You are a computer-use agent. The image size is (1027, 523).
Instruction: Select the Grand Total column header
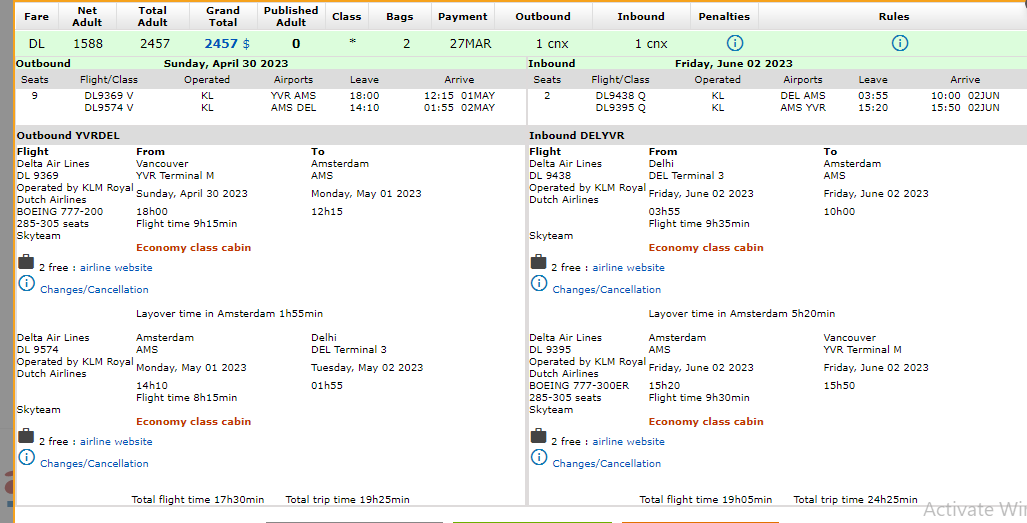pyautogui.click(x=223, y=16)
